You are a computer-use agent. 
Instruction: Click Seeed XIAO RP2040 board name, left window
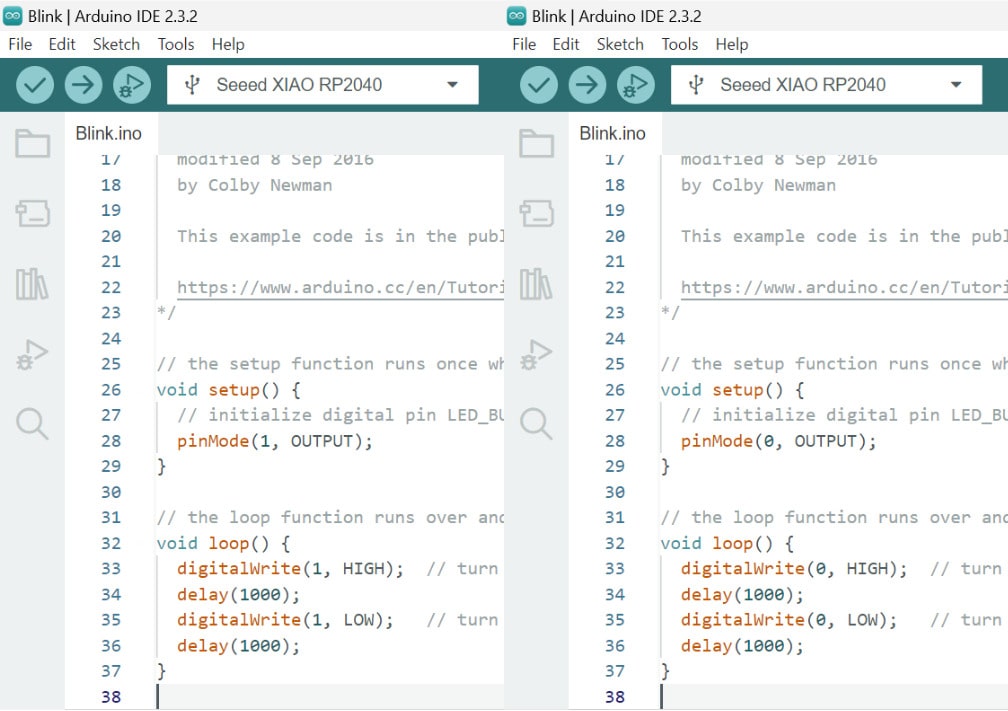pyautogui.click(x=300, y=85)
